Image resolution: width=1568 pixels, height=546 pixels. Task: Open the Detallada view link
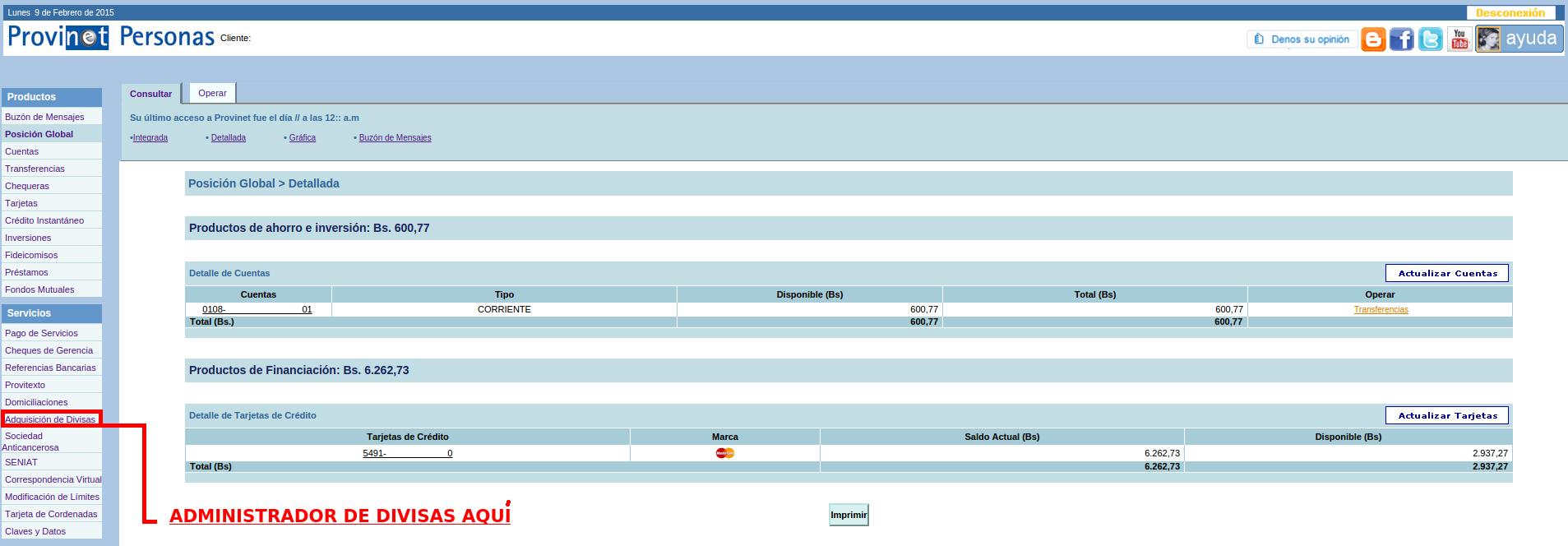click(229, 138)
